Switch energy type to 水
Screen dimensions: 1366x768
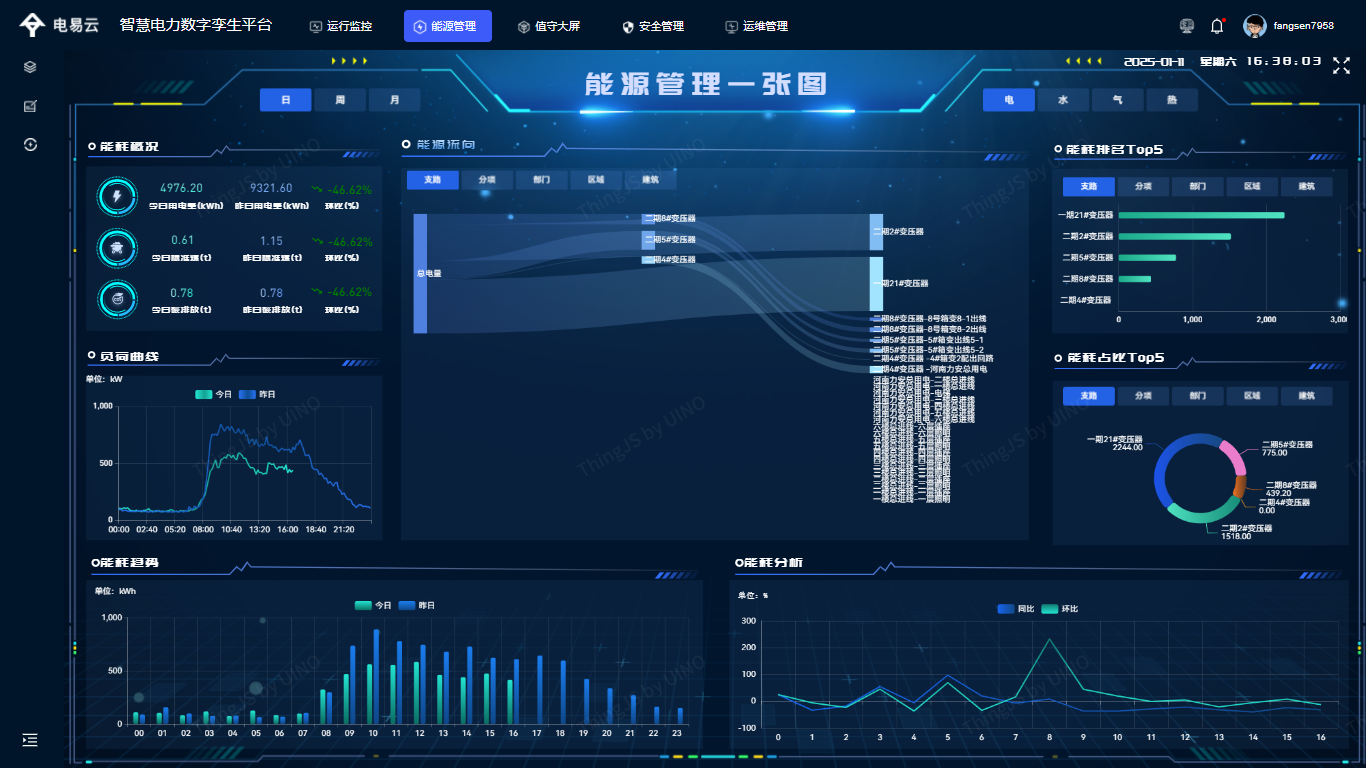1063,100
